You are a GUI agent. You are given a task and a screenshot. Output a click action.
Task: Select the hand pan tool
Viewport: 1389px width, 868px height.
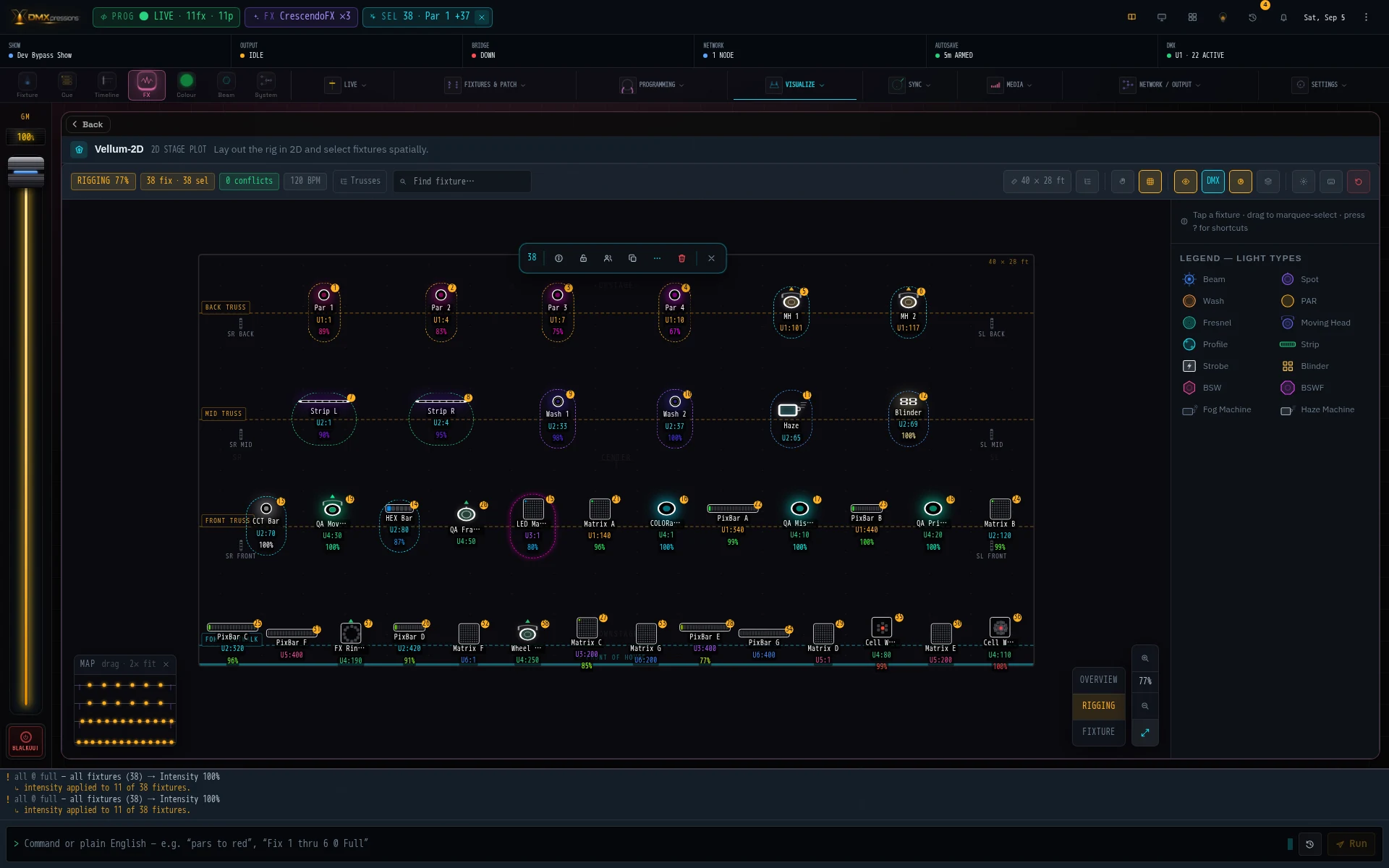click(x=1123, y=182)
